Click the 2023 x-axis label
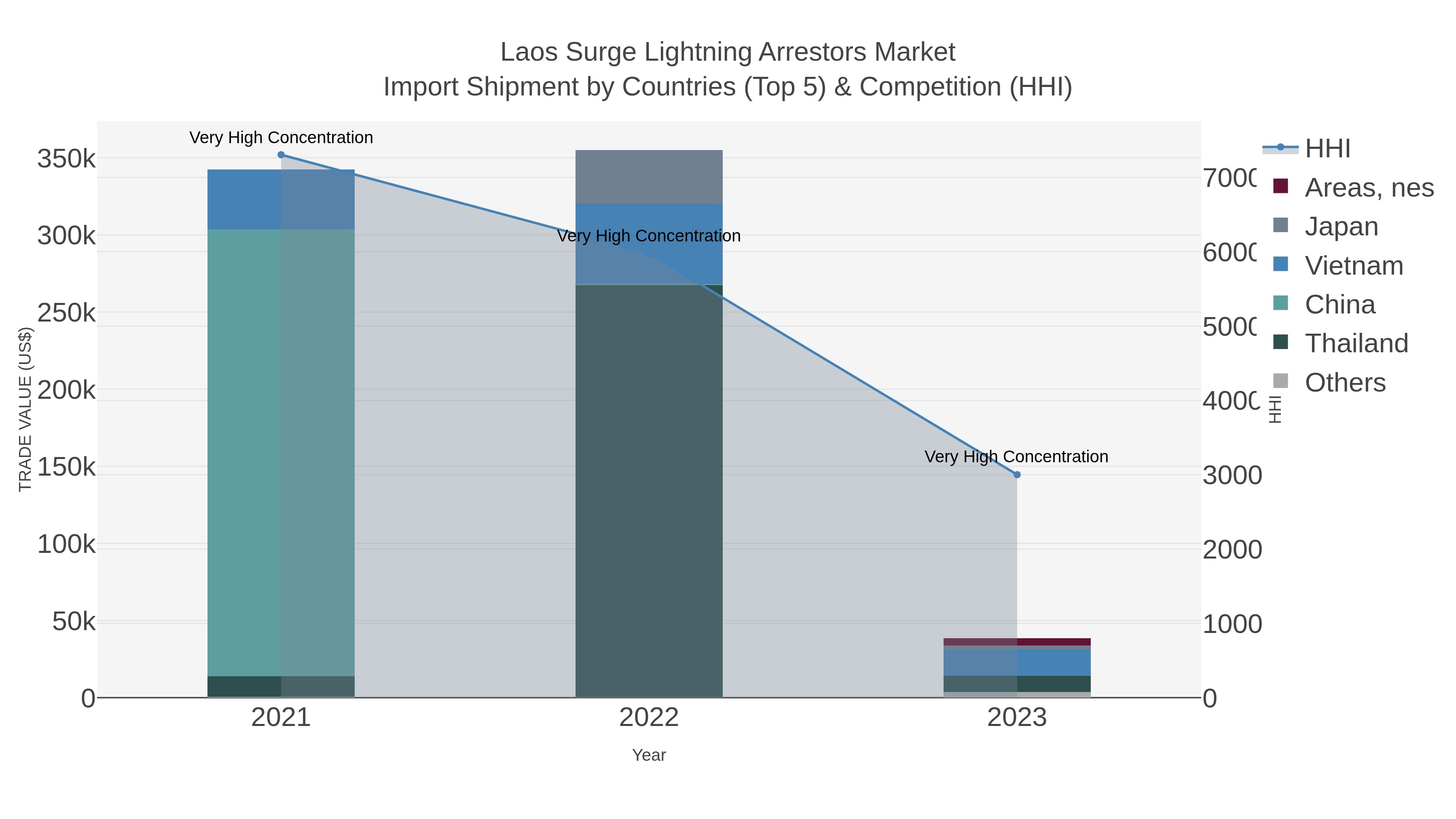The width and height of the screenshot is (1456, 819). (1017, 718)
